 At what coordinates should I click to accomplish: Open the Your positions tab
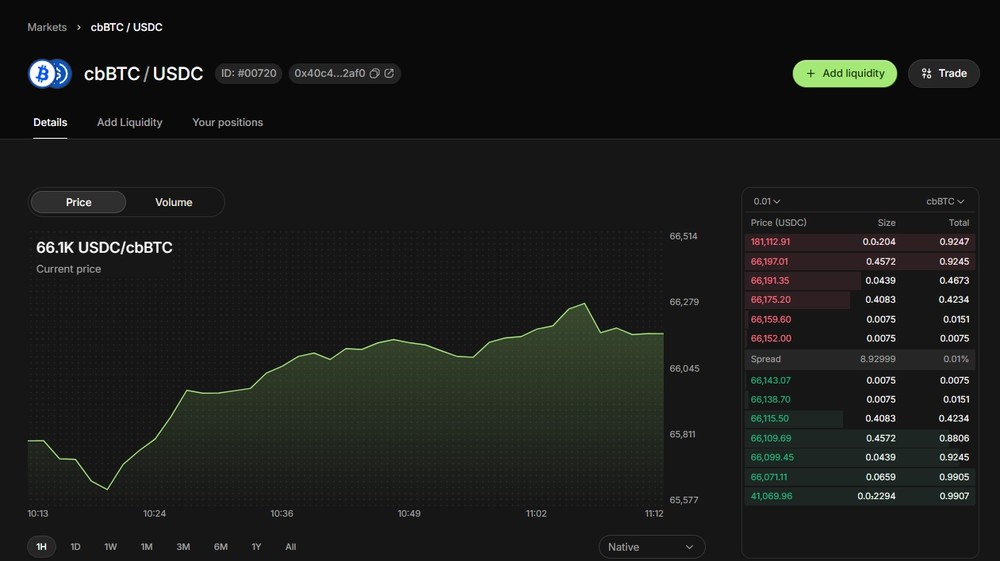(x=228, y=122)
